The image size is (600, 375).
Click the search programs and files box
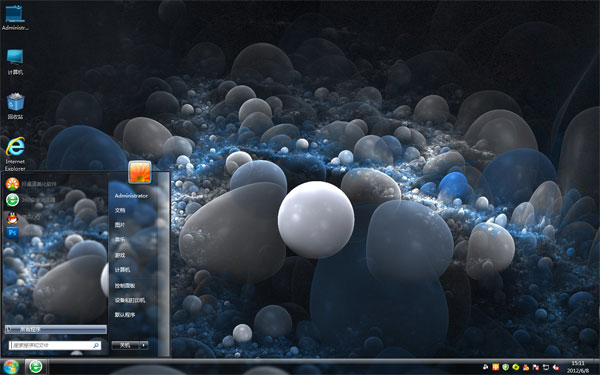55,345
